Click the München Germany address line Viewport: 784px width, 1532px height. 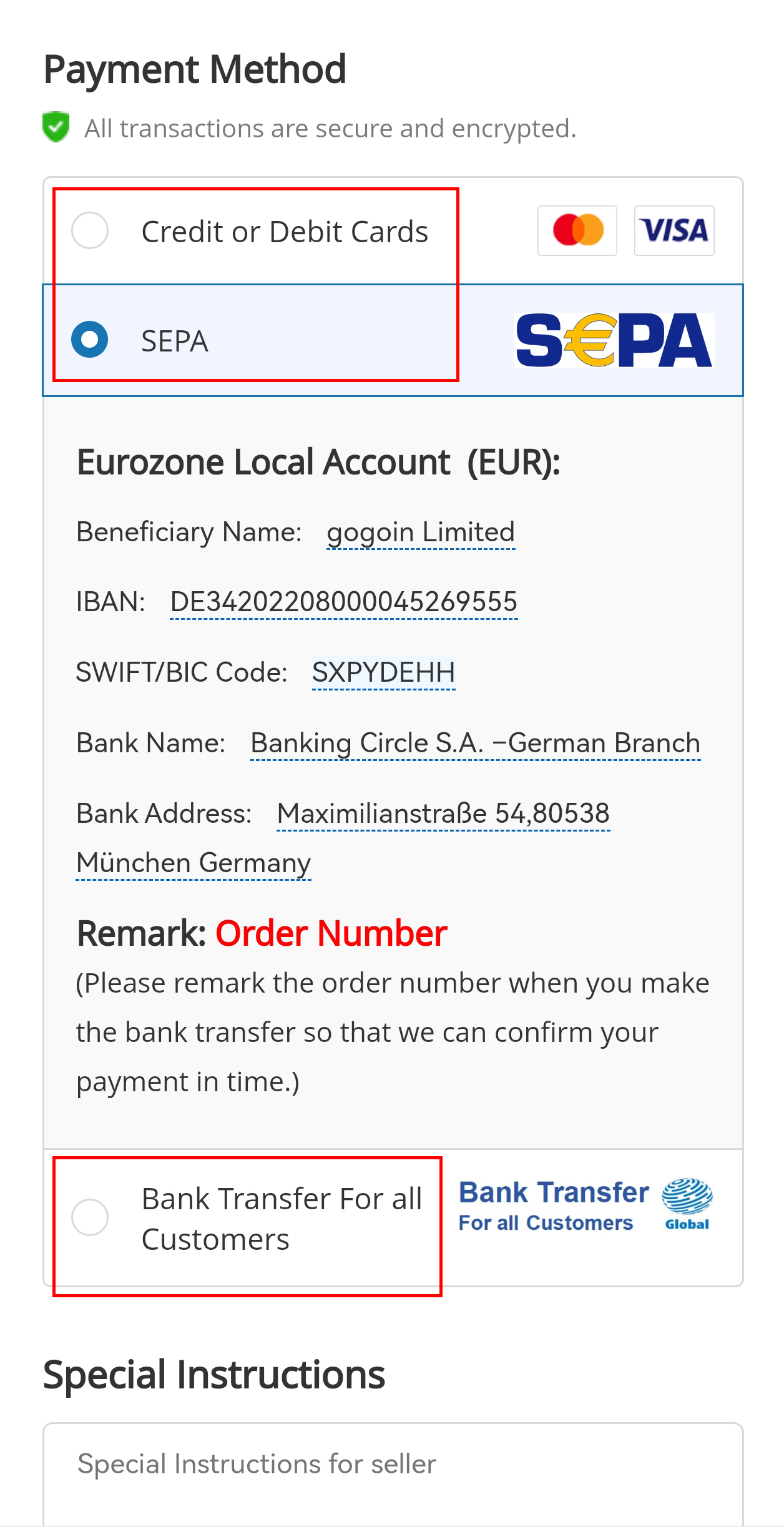(194, 863)
